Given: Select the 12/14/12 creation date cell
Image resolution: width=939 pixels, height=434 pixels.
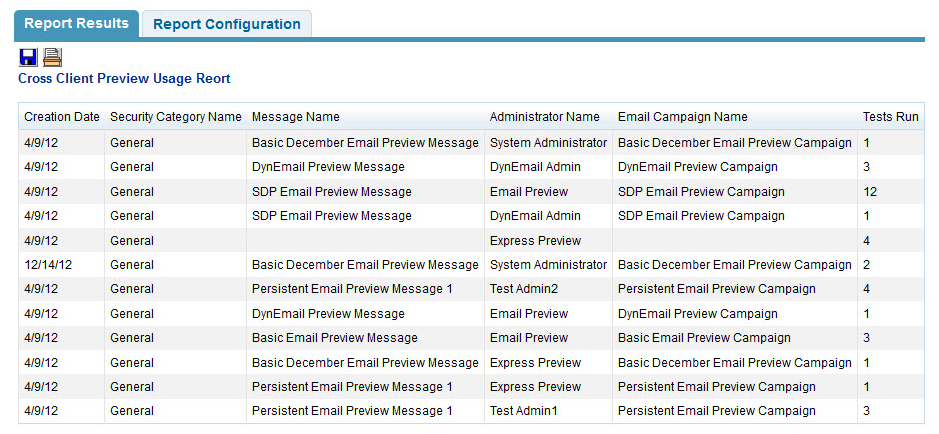Looking at the screenshot, I should 48,265.
